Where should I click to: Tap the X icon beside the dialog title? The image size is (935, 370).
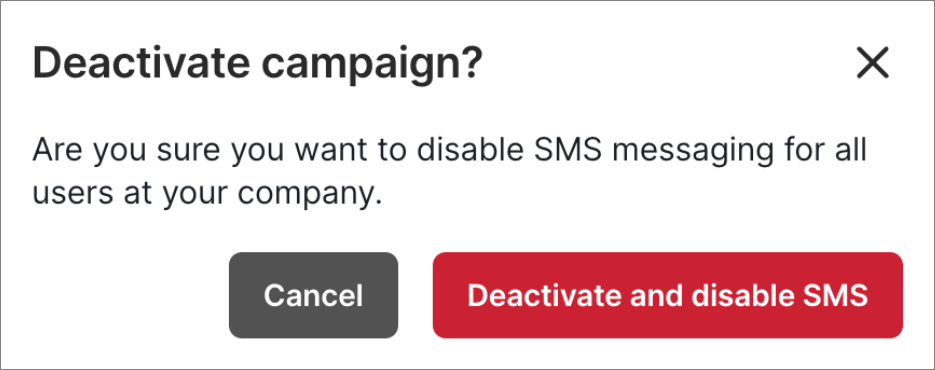[x=872, y=63]
